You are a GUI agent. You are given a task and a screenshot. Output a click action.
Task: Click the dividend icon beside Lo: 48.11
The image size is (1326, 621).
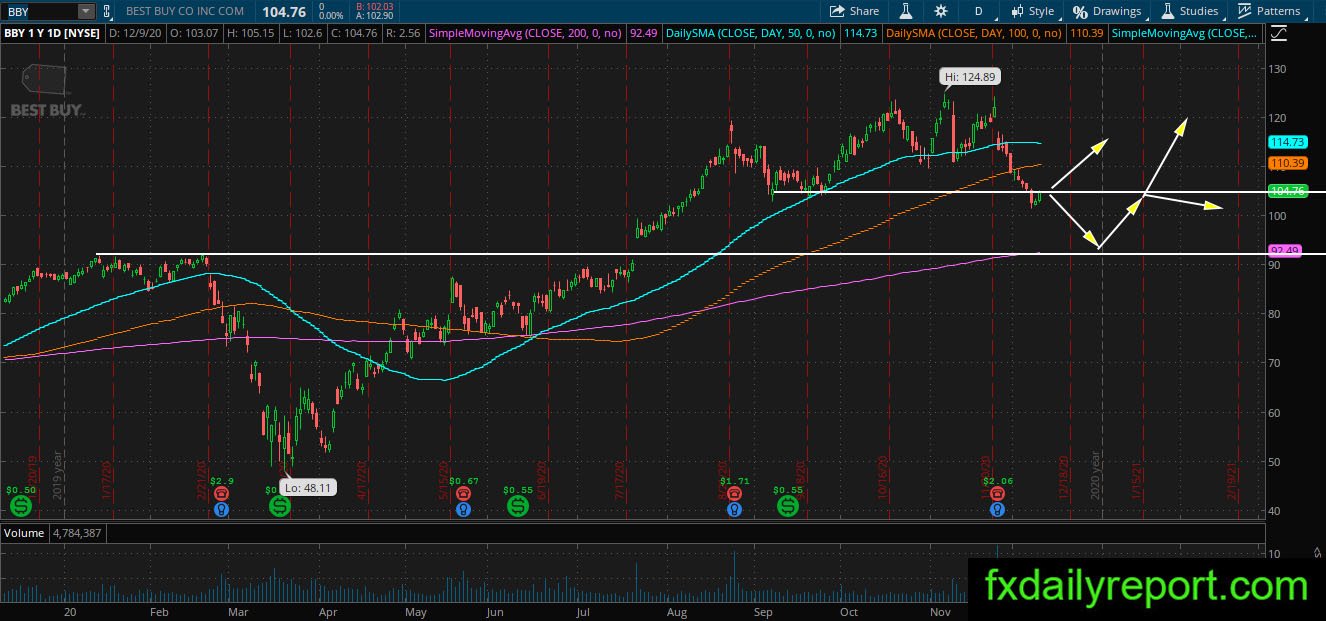(x=280, y=506)
